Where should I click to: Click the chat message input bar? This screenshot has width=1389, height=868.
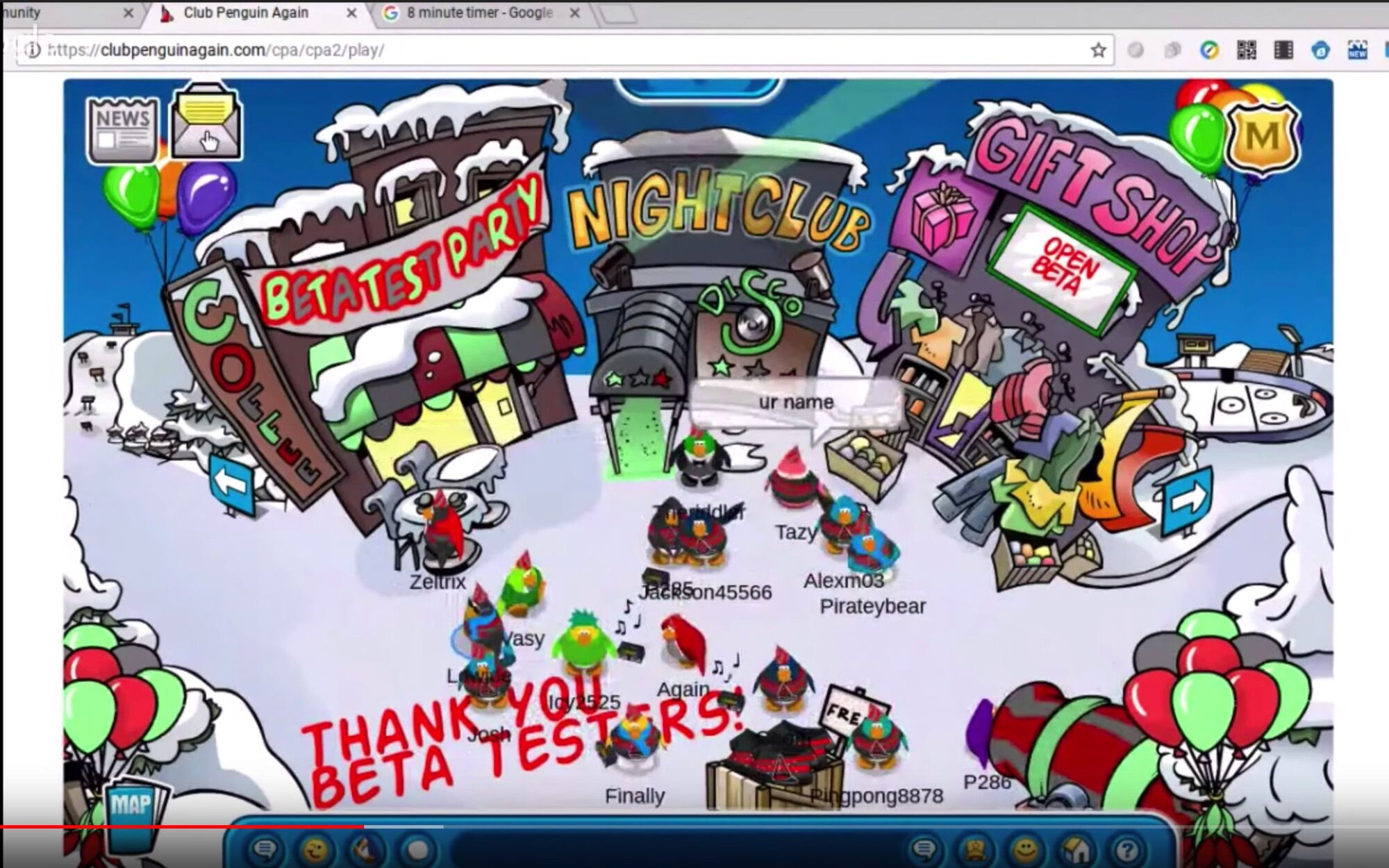coord(674,849)
